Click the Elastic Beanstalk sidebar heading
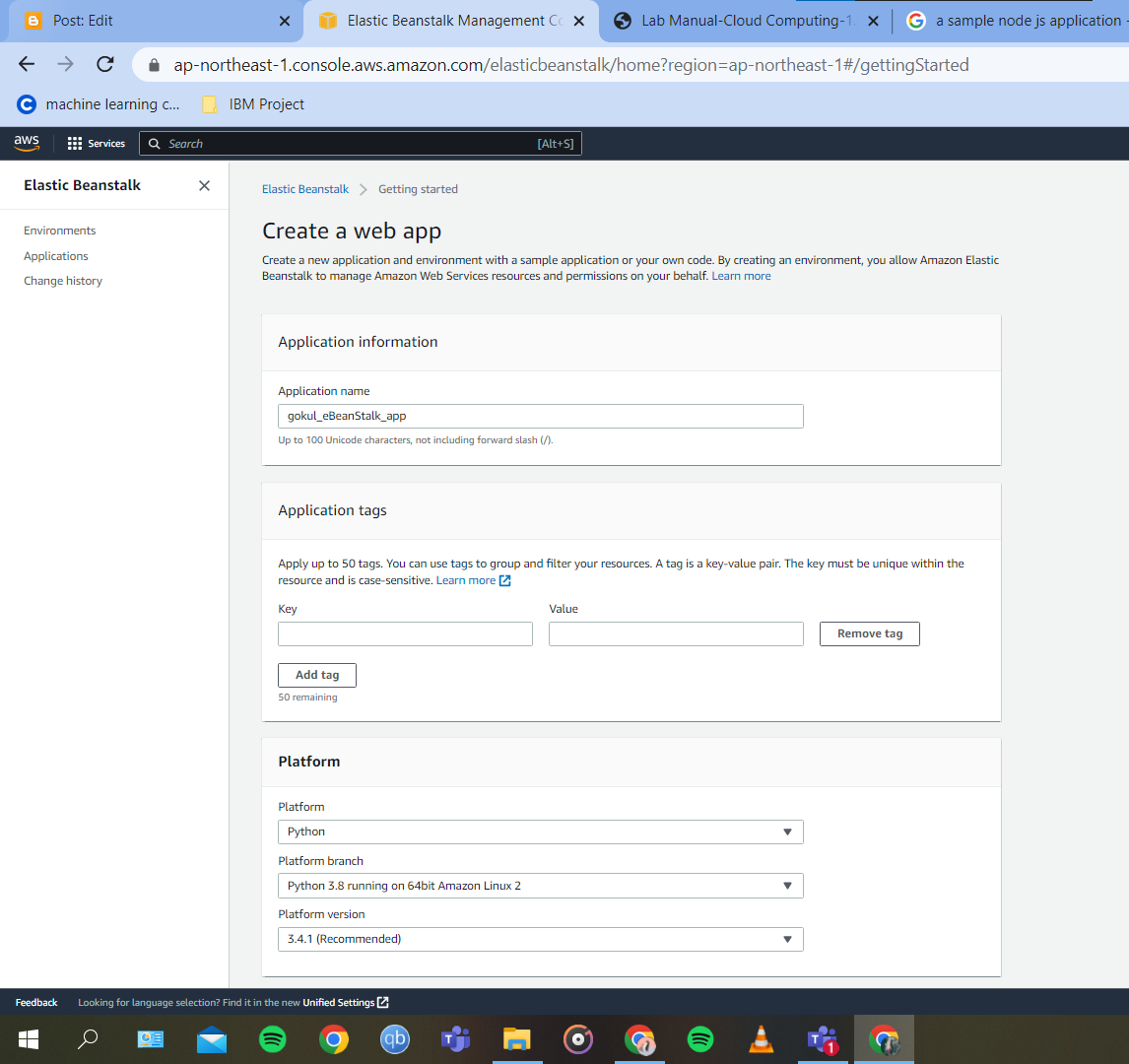Viewport: 1129px width, 1064px height. (82, 185)
